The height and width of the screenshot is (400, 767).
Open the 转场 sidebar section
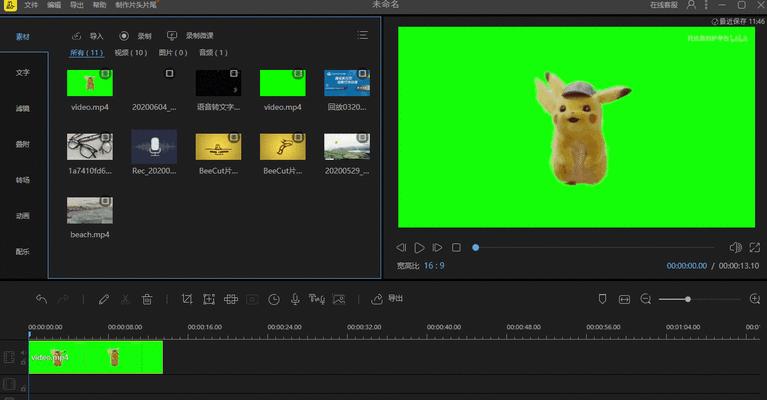(23, 180)
